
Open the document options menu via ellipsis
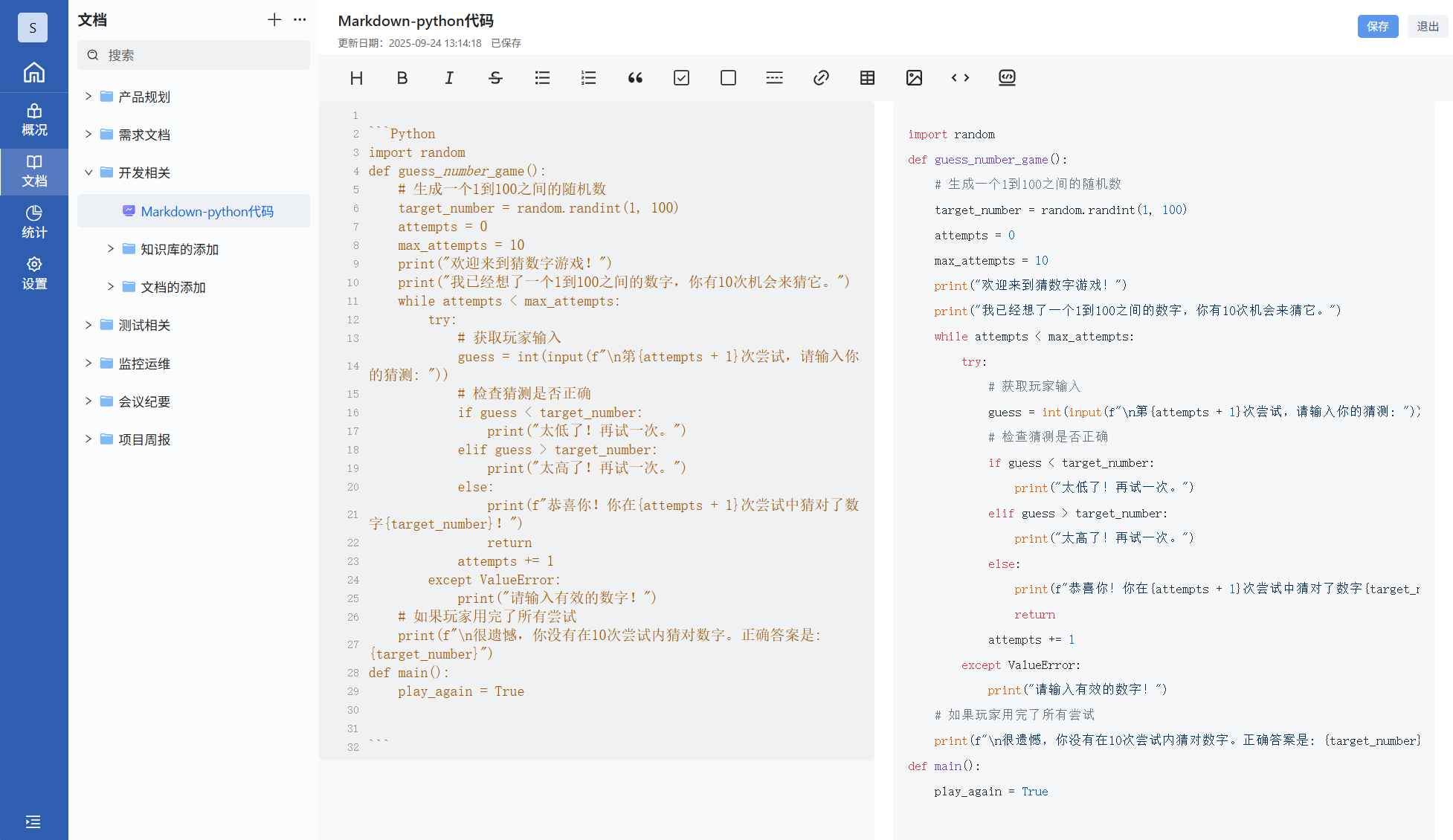[300, 20]
